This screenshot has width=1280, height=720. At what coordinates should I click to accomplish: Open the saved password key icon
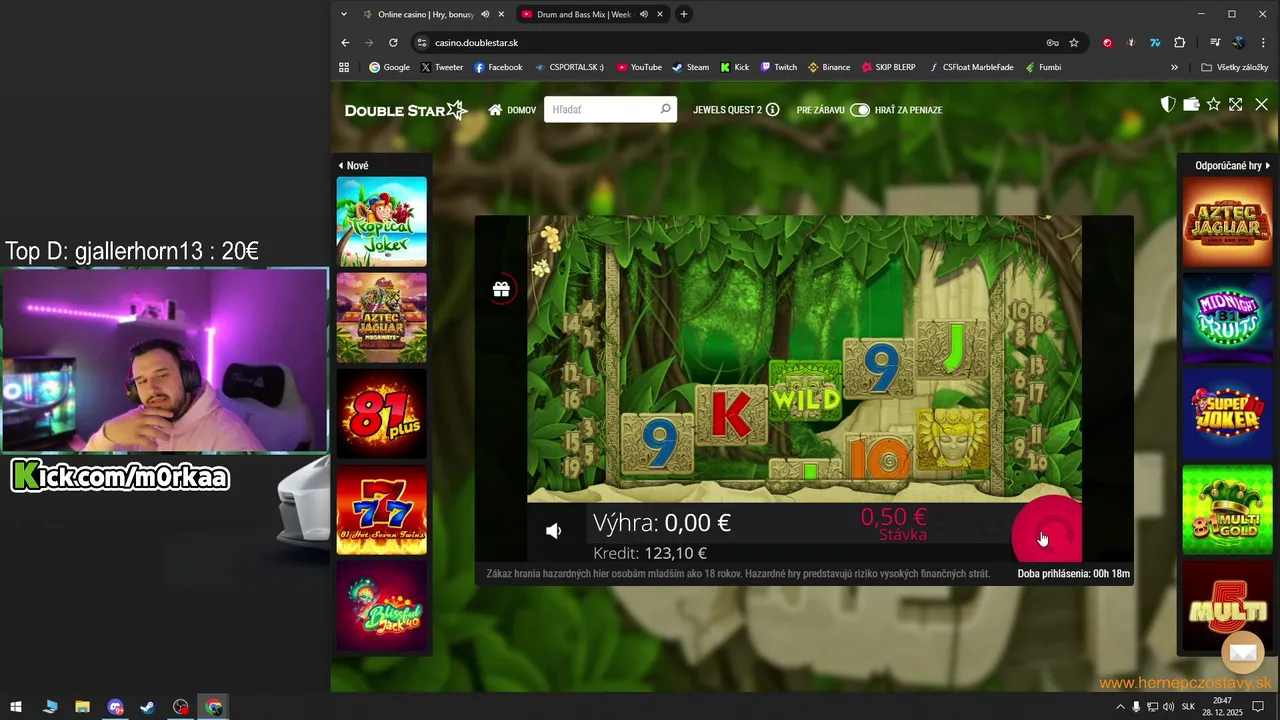(1052, 43)
